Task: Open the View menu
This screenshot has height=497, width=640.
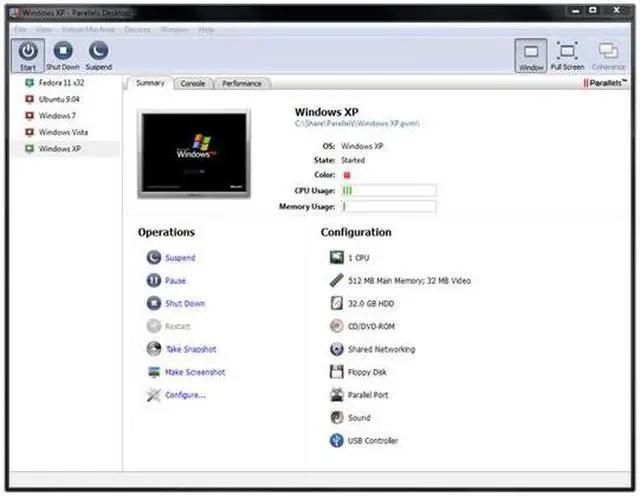Action: point(44,30)
